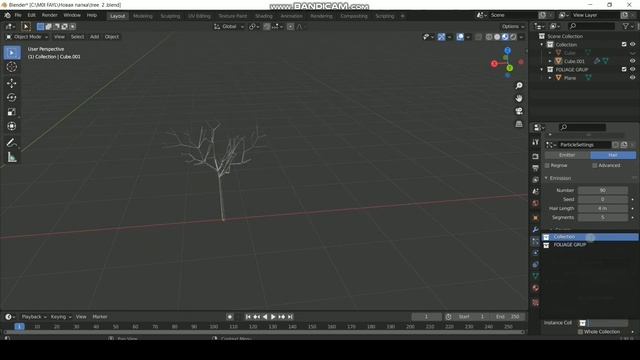The height and width of the screenshot is (360, 640).
Task: Collapse the Emission panel
Action: (560, 178)
